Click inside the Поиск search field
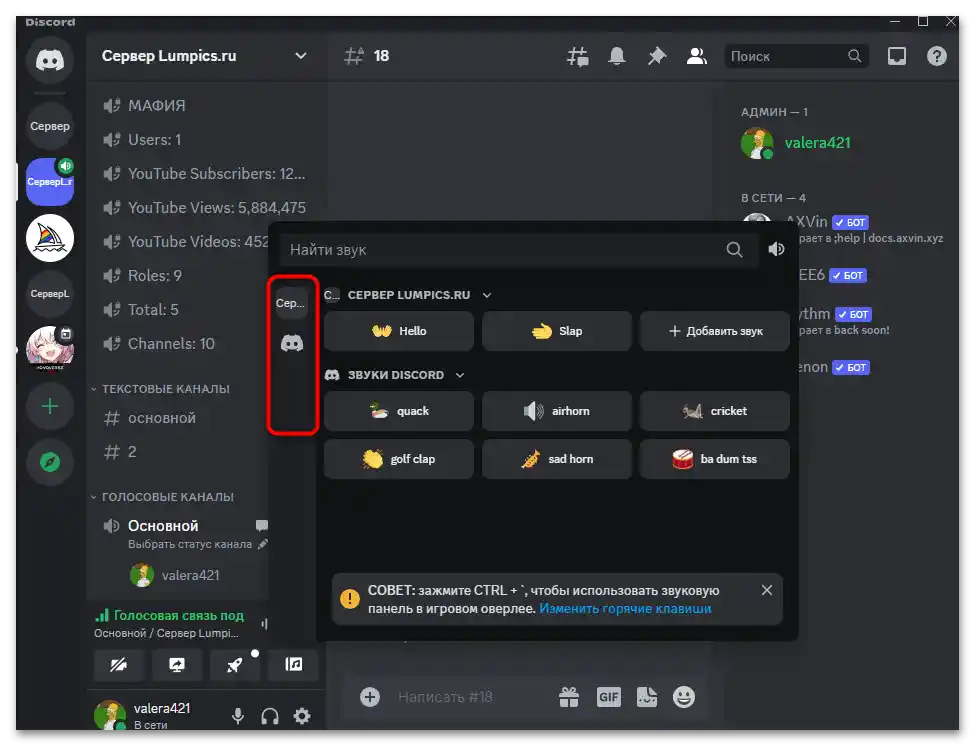The height and width of the screenshot is (746, 975). pos(796,56)
